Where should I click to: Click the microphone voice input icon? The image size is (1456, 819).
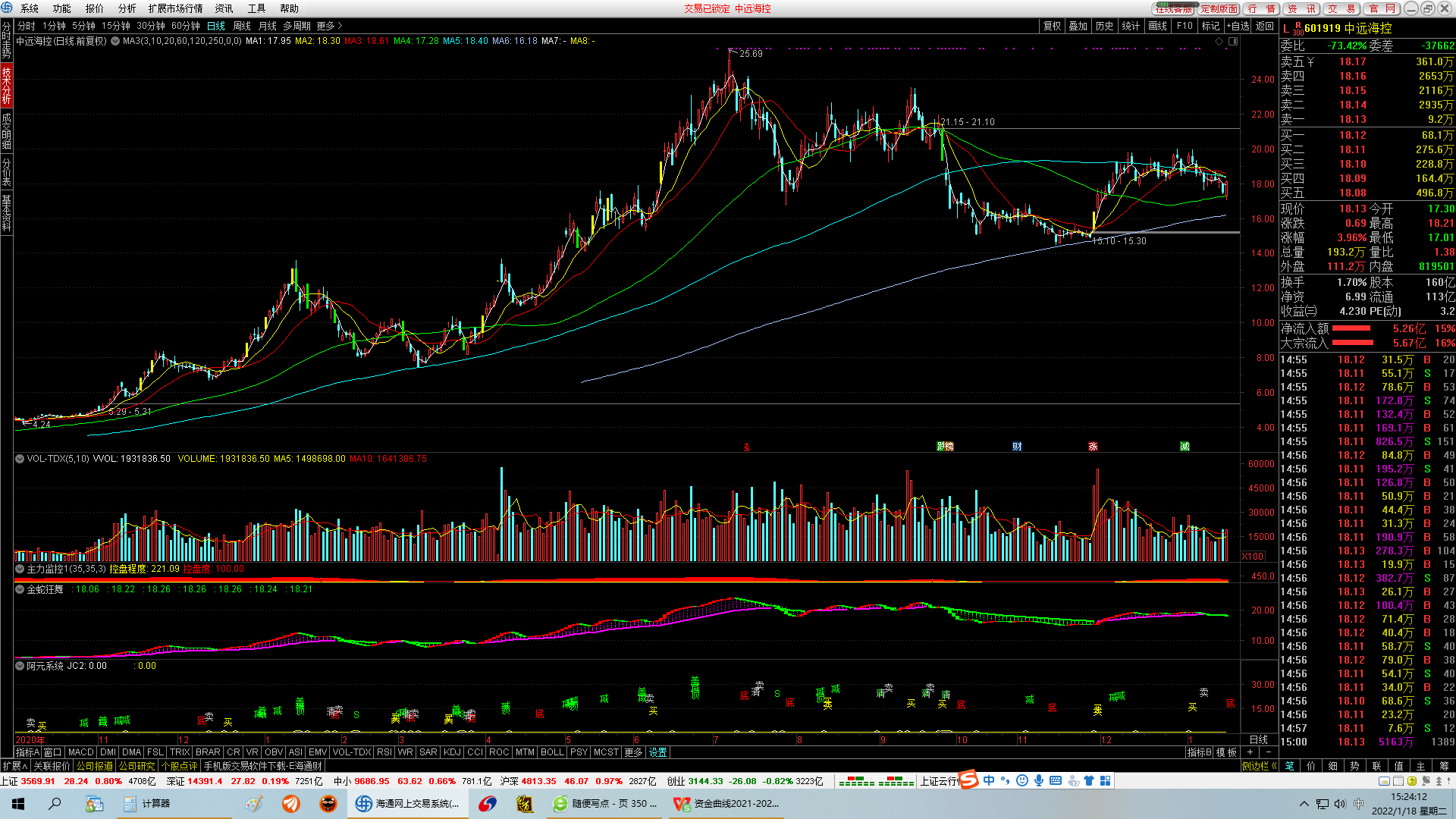point(1038,780)
